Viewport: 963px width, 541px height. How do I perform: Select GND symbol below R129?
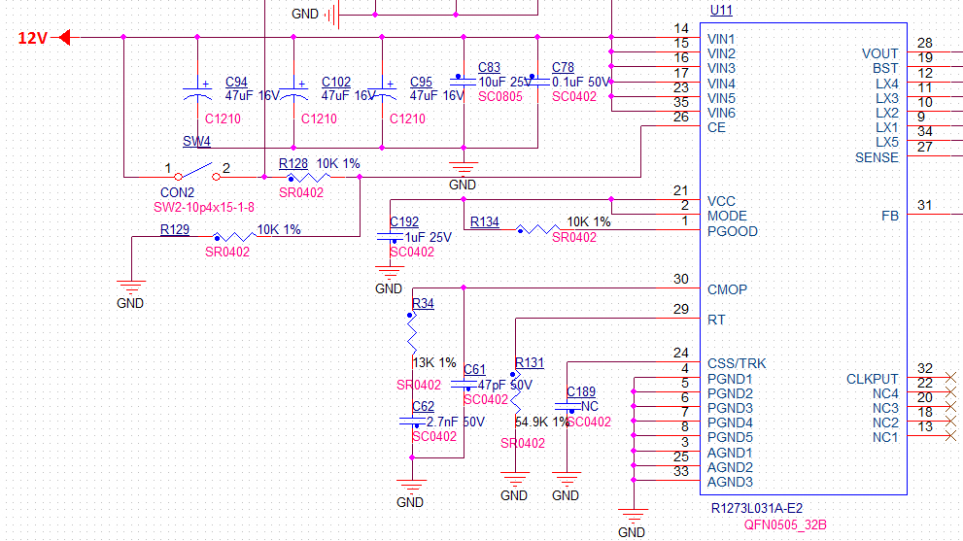(131, 286)
